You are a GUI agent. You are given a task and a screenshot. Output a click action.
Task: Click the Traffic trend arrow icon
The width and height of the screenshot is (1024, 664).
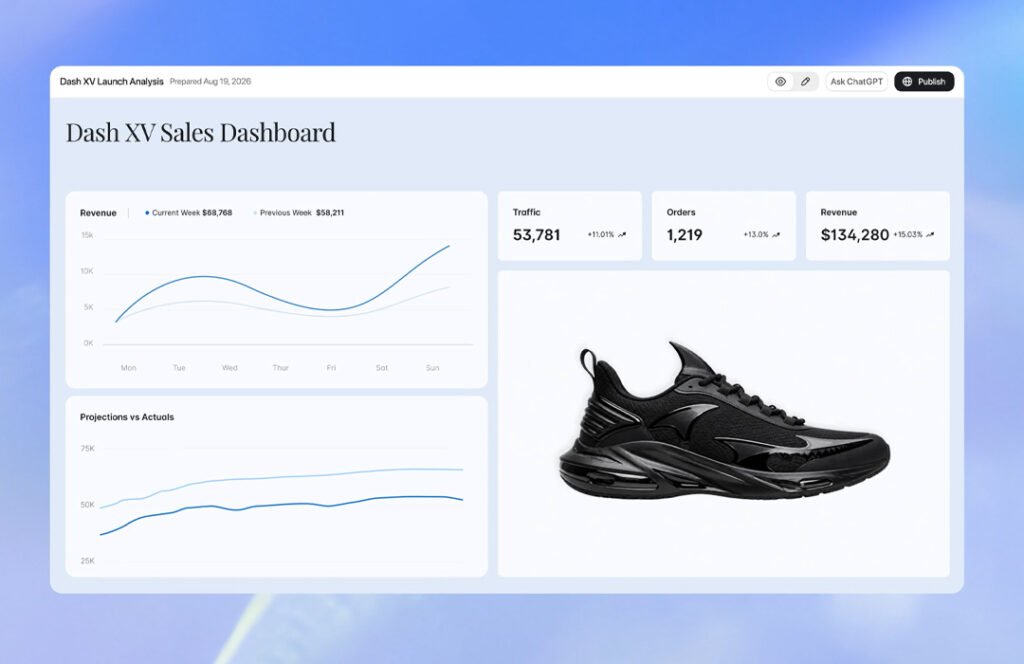click(622, 234)
